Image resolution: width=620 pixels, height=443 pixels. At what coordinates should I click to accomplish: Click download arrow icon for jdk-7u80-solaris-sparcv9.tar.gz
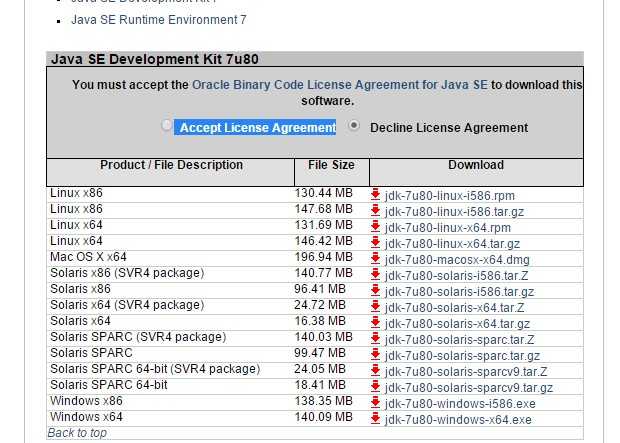pyautogui.click(x=375, y=387)
